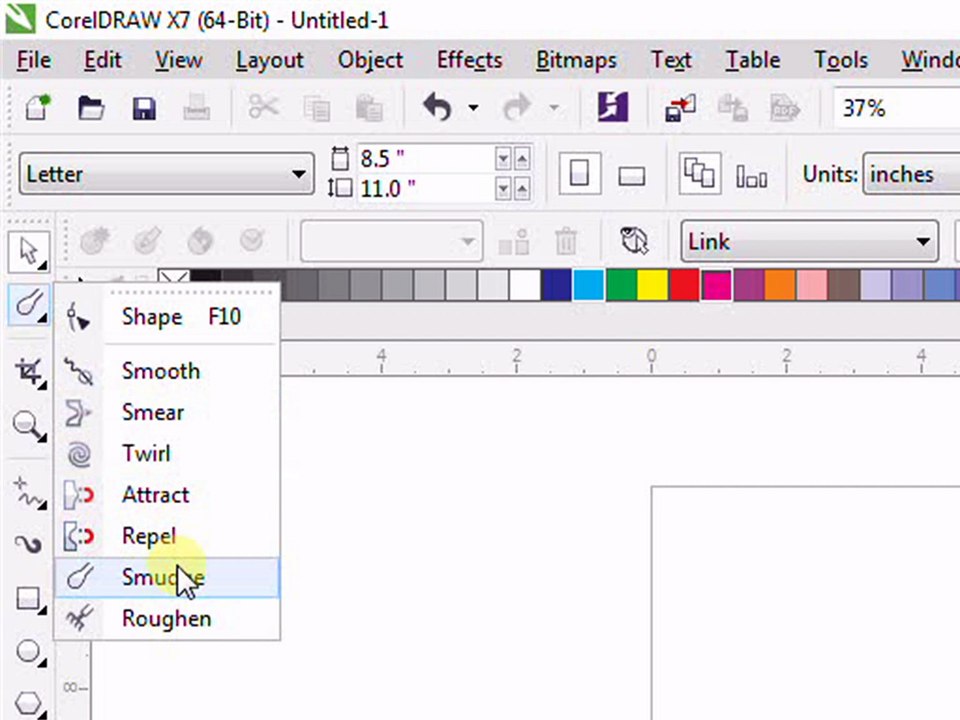Choose Smear tool from flyout

[167, 413]
